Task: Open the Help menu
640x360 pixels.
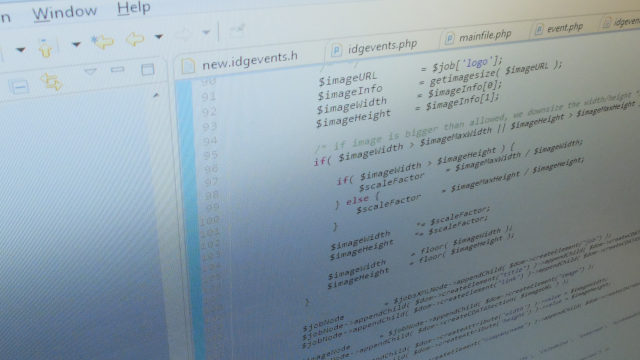Action: 134,8
